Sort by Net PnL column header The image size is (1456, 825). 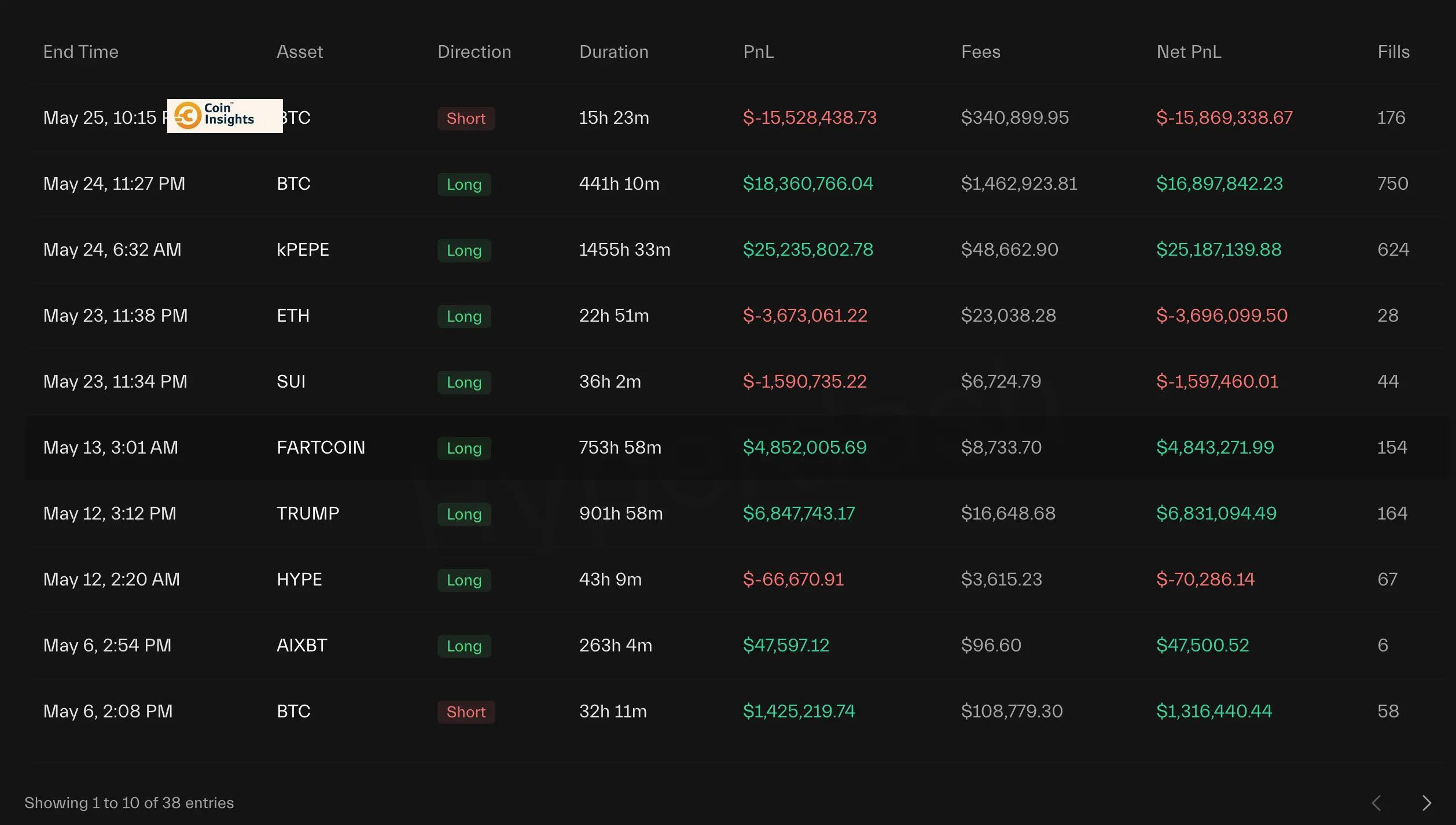[1189, 51]
